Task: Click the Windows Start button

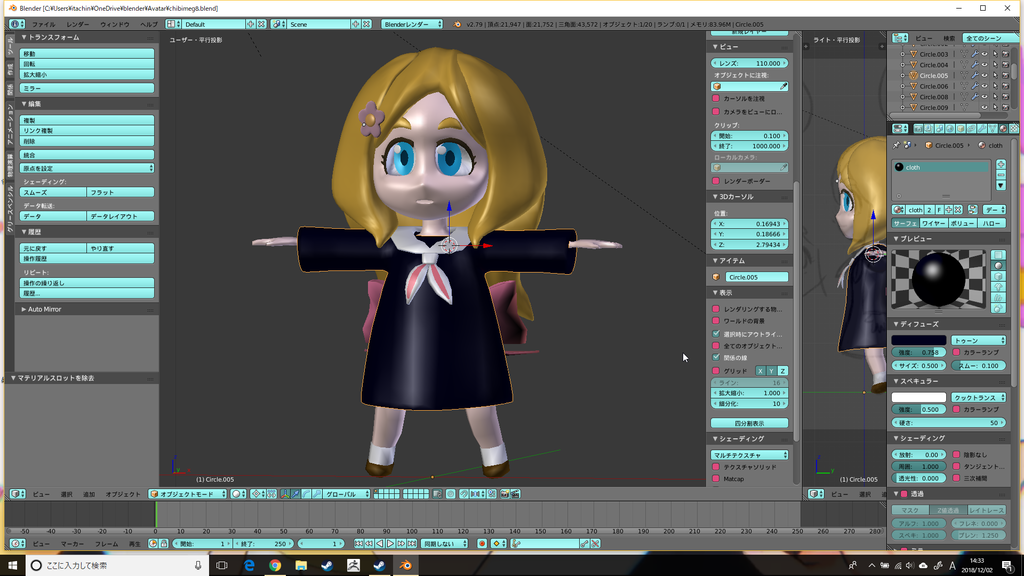Action: (x=12, y=566)
